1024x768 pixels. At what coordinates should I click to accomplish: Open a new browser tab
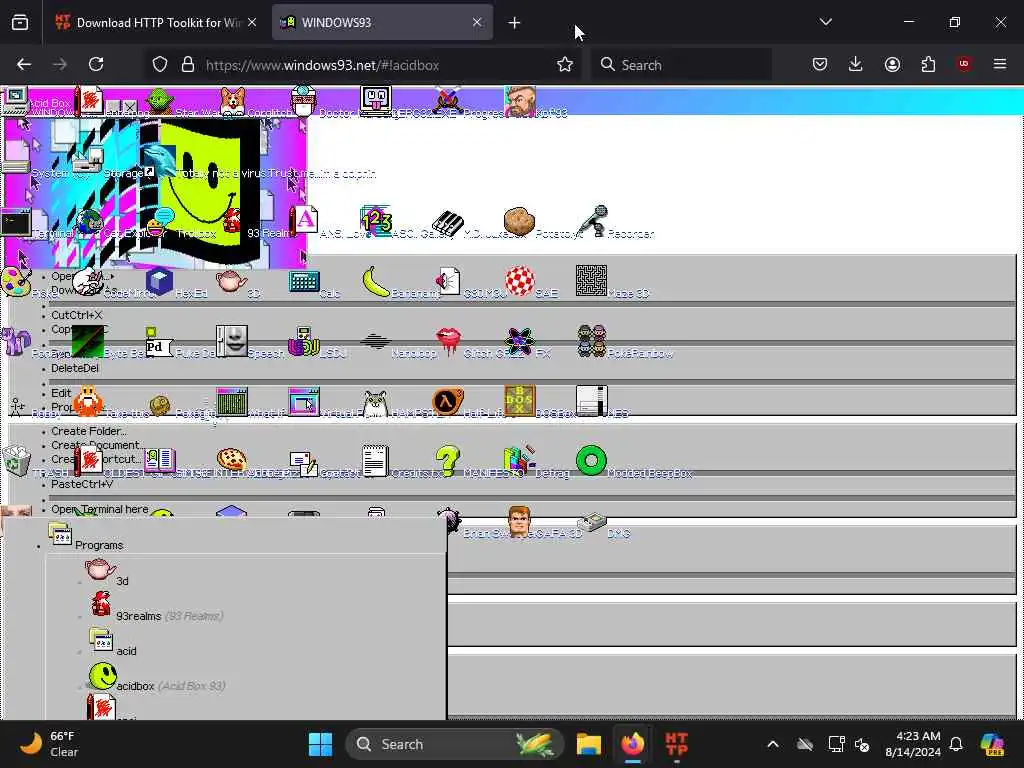click(x=514, y=23)
